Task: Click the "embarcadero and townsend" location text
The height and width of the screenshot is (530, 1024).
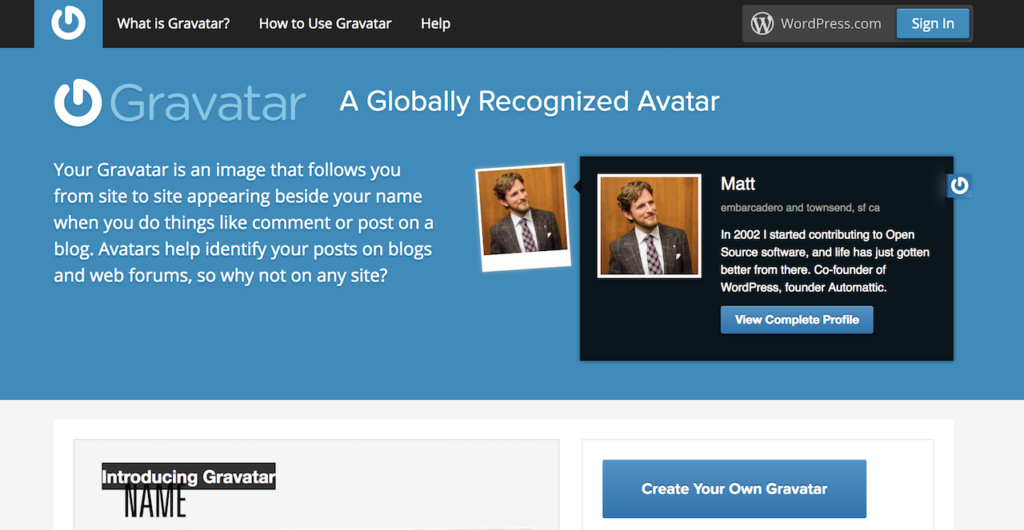Action: [x=800, y=207]
